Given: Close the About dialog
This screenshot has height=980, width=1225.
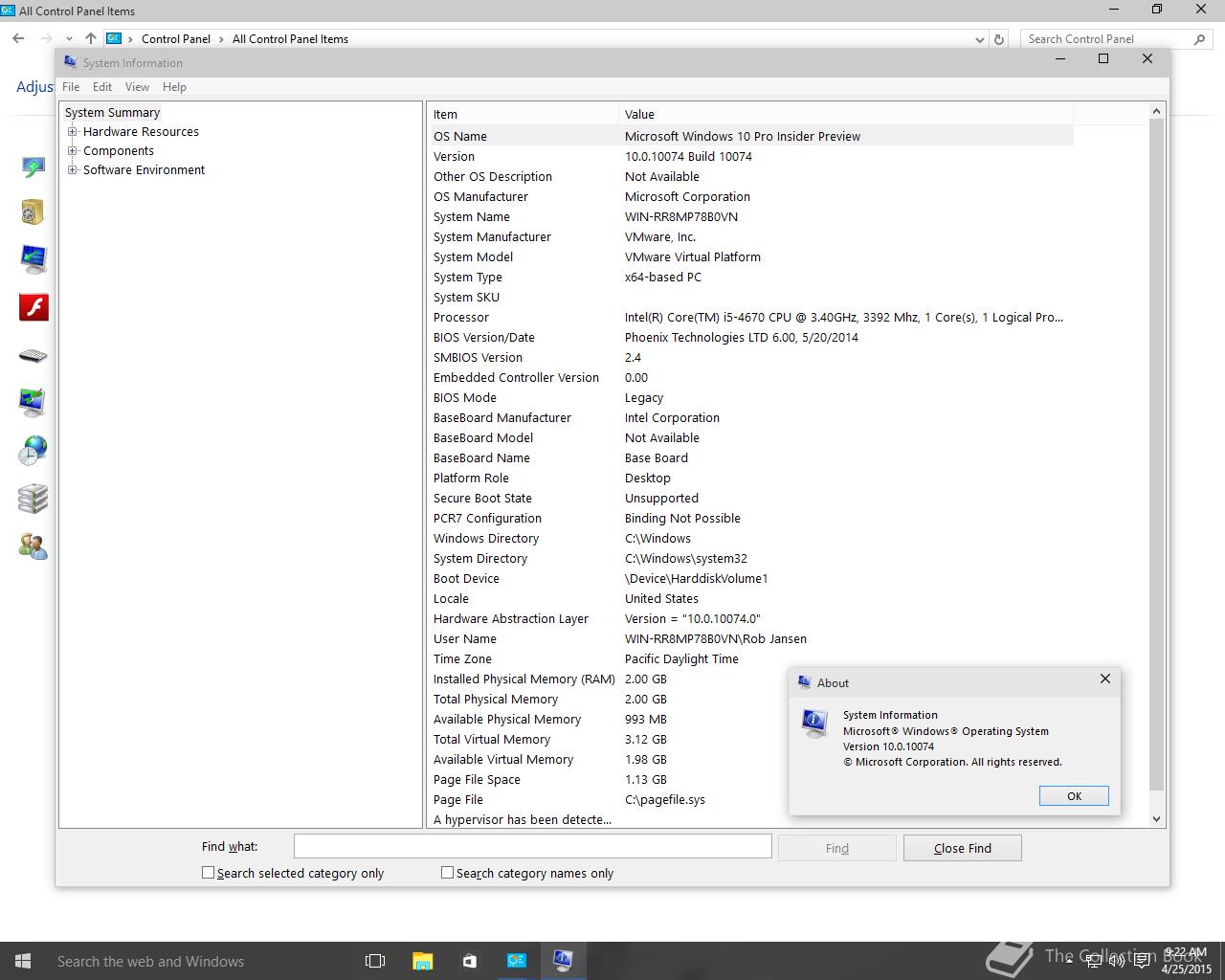Looking at the screenshot, I should pos(1105,679).
